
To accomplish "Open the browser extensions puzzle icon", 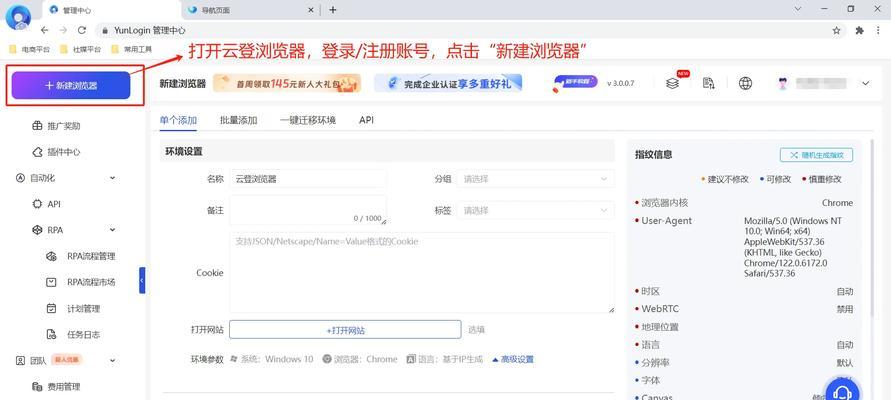I will click(x=859, y=31).
